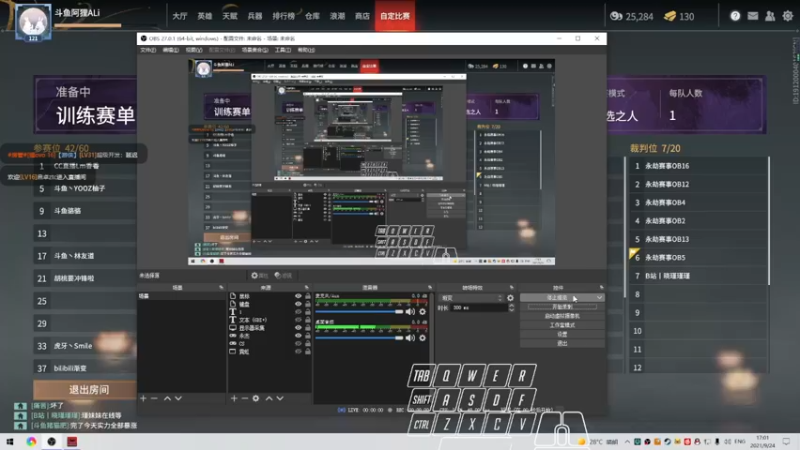This screenshot has width=800, height=450.
Task: Open the OBS 场景集合 menu
Action: [255, 50]
